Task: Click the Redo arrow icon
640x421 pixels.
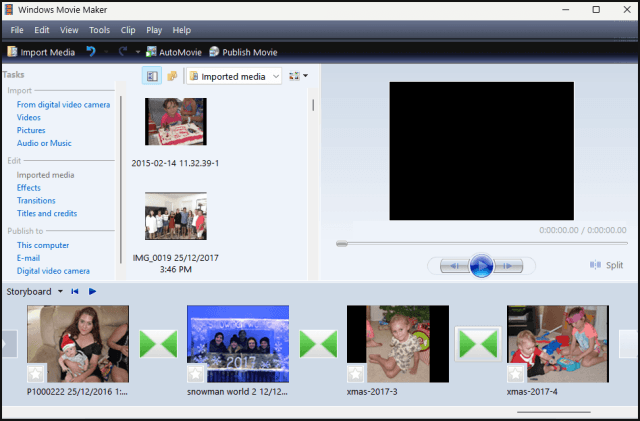Action: click(122, 51)
